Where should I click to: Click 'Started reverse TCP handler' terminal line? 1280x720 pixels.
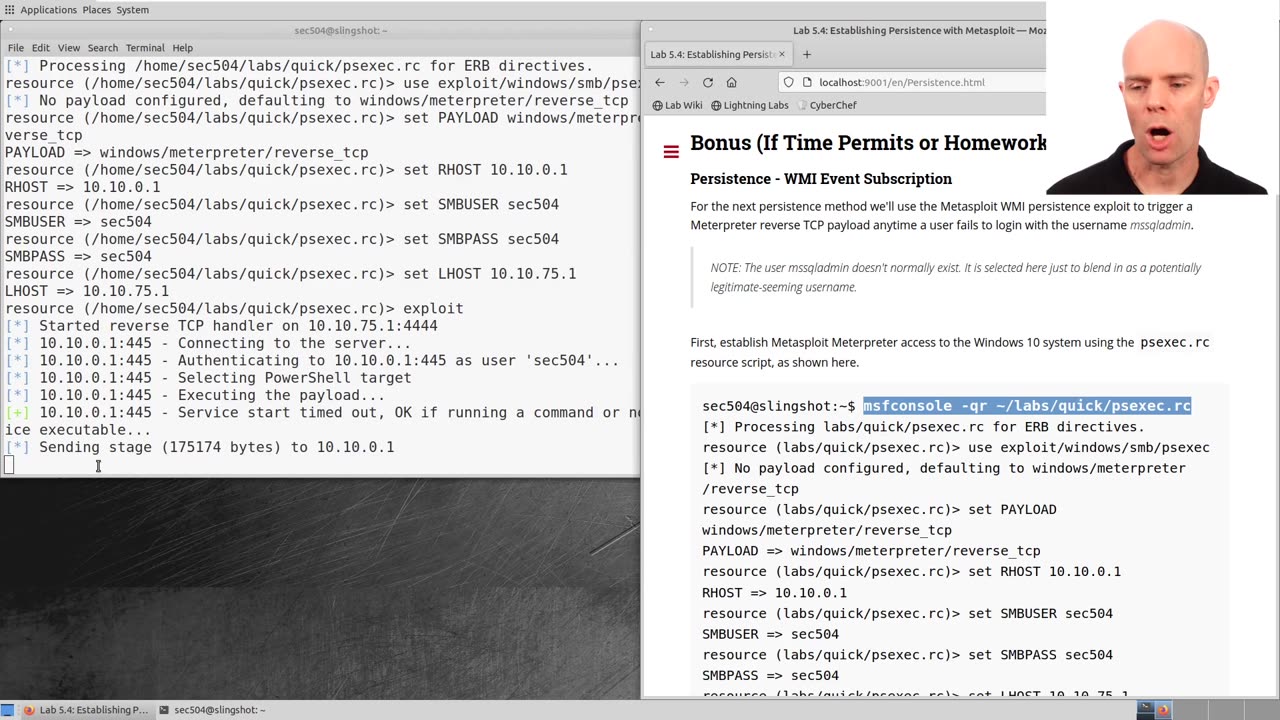[x=221, y=326]
